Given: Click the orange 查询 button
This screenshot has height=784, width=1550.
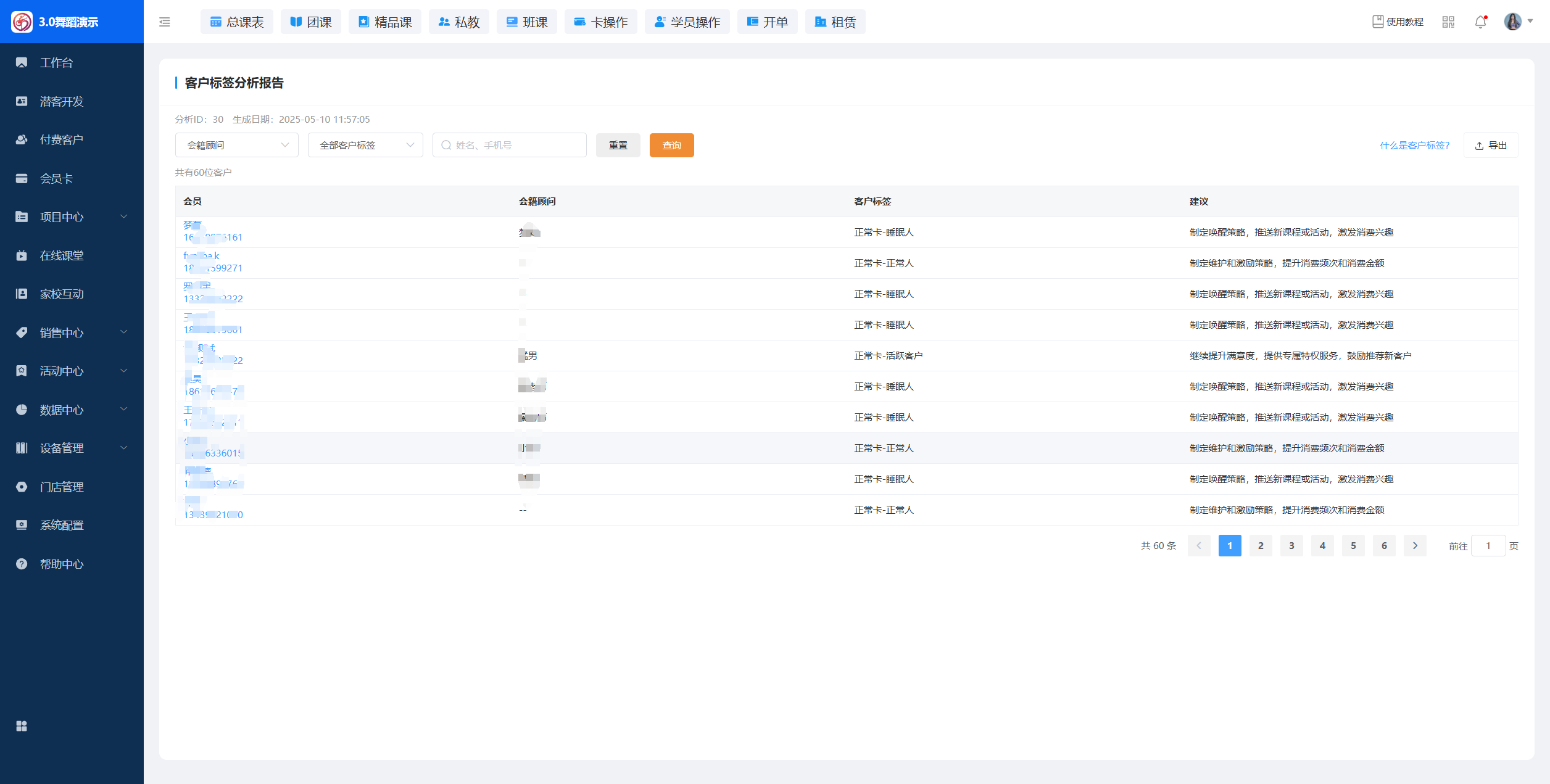Looking at the screenshot, I should point(671,146).
